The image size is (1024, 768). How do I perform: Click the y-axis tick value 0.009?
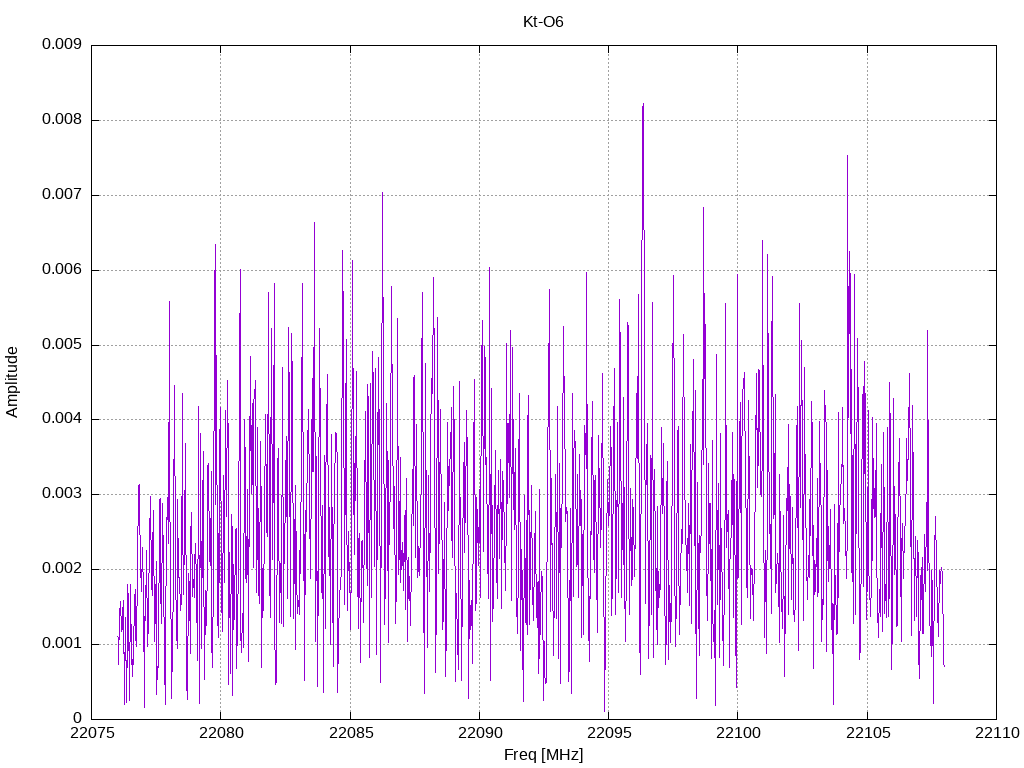[x=62, y=44]
